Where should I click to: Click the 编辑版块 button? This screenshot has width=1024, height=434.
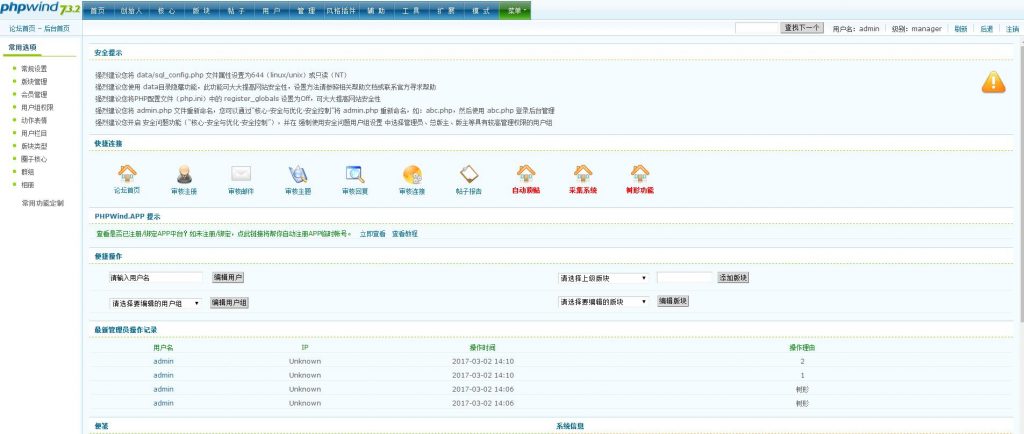coord(673,301)
